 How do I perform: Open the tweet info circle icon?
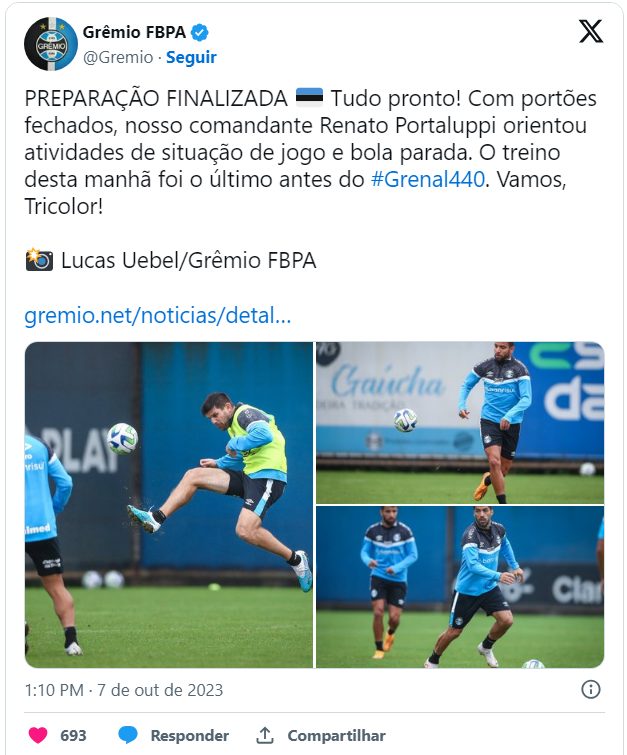click(590, 689)
